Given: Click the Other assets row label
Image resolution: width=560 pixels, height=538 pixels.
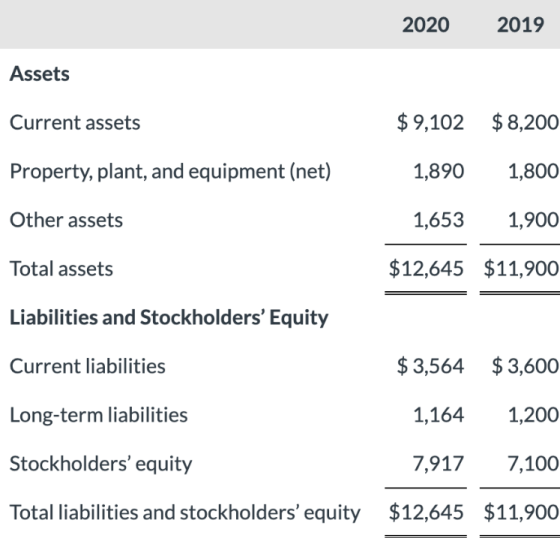Looking at the screenshot, I should point(66,220).
